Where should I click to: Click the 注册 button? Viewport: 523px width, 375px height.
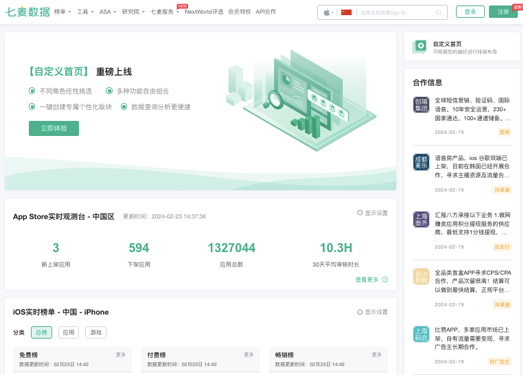click(503, 12)
